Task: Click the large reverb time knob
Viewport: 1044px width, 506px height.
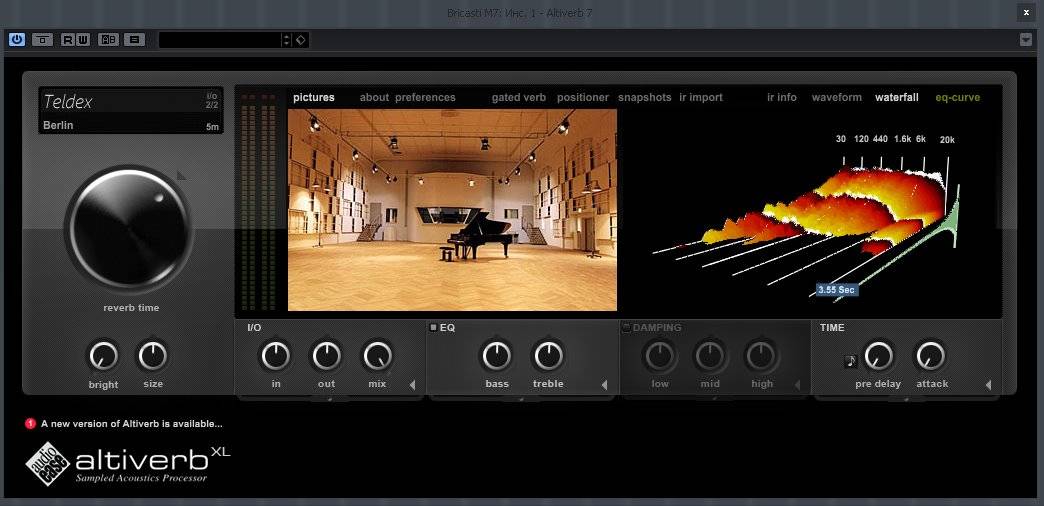Action: [128, 229]
